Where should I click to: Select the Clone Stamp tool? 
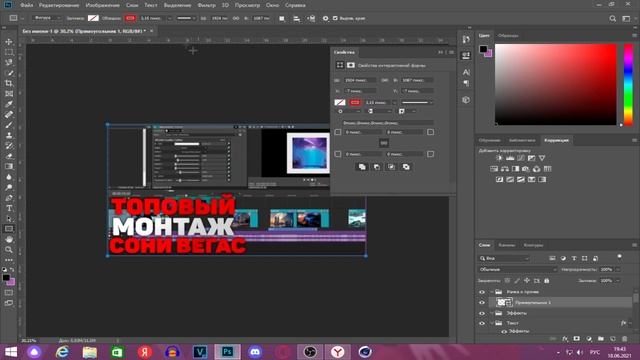click(9, 135)
